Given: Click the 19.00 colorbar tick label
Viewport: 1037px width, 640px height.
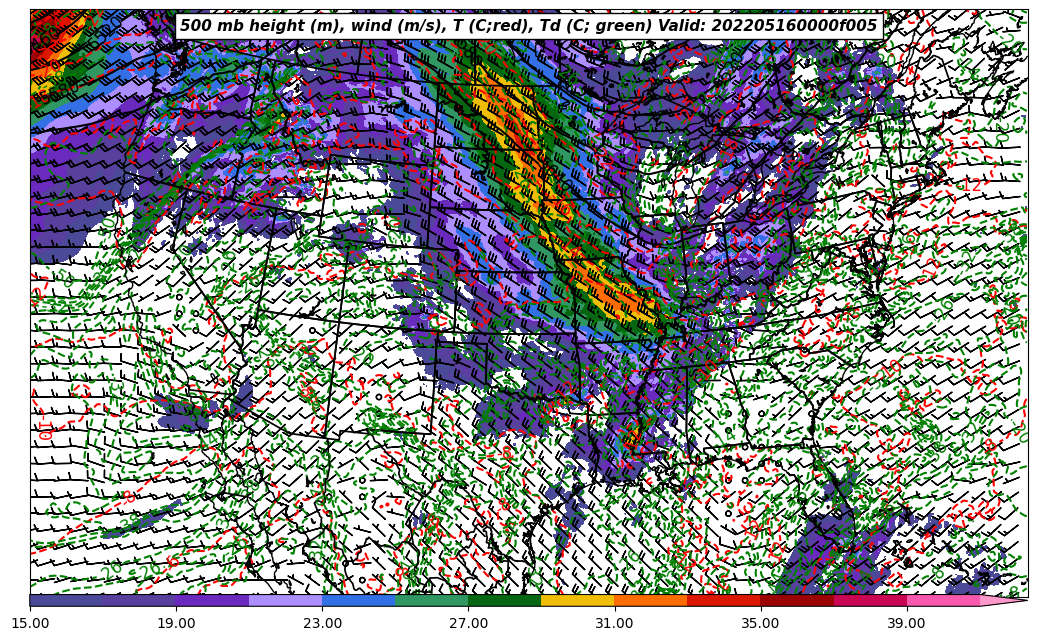Looking at the screenshot, I should point(176,623).
